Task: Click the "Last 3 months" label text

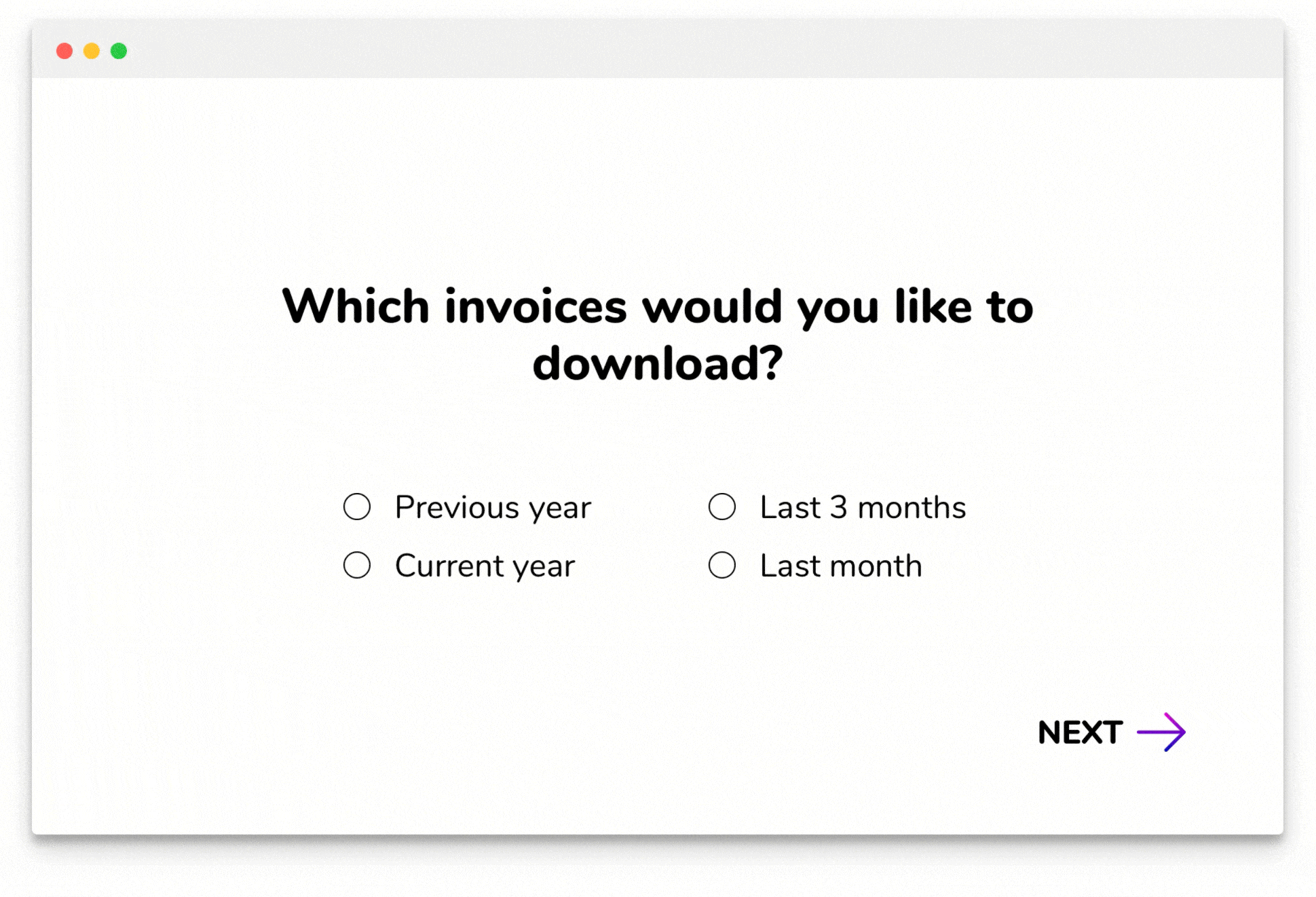Action: [863, 508]
